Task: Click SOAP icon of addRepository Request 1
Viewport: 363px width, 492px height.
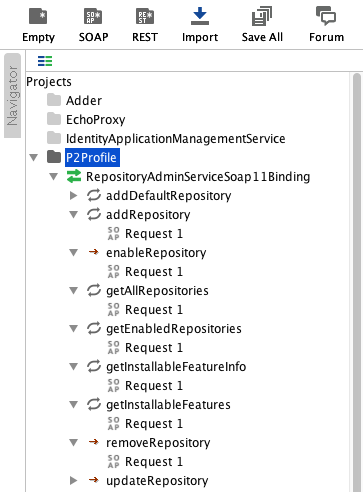Action: (x=113, y=233)
